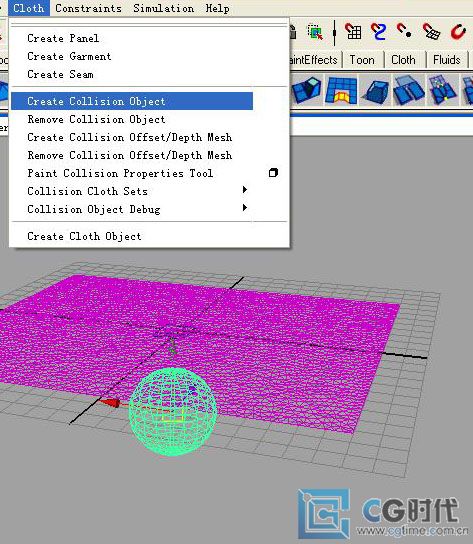Click the green highlight selection mode icon

315,32
